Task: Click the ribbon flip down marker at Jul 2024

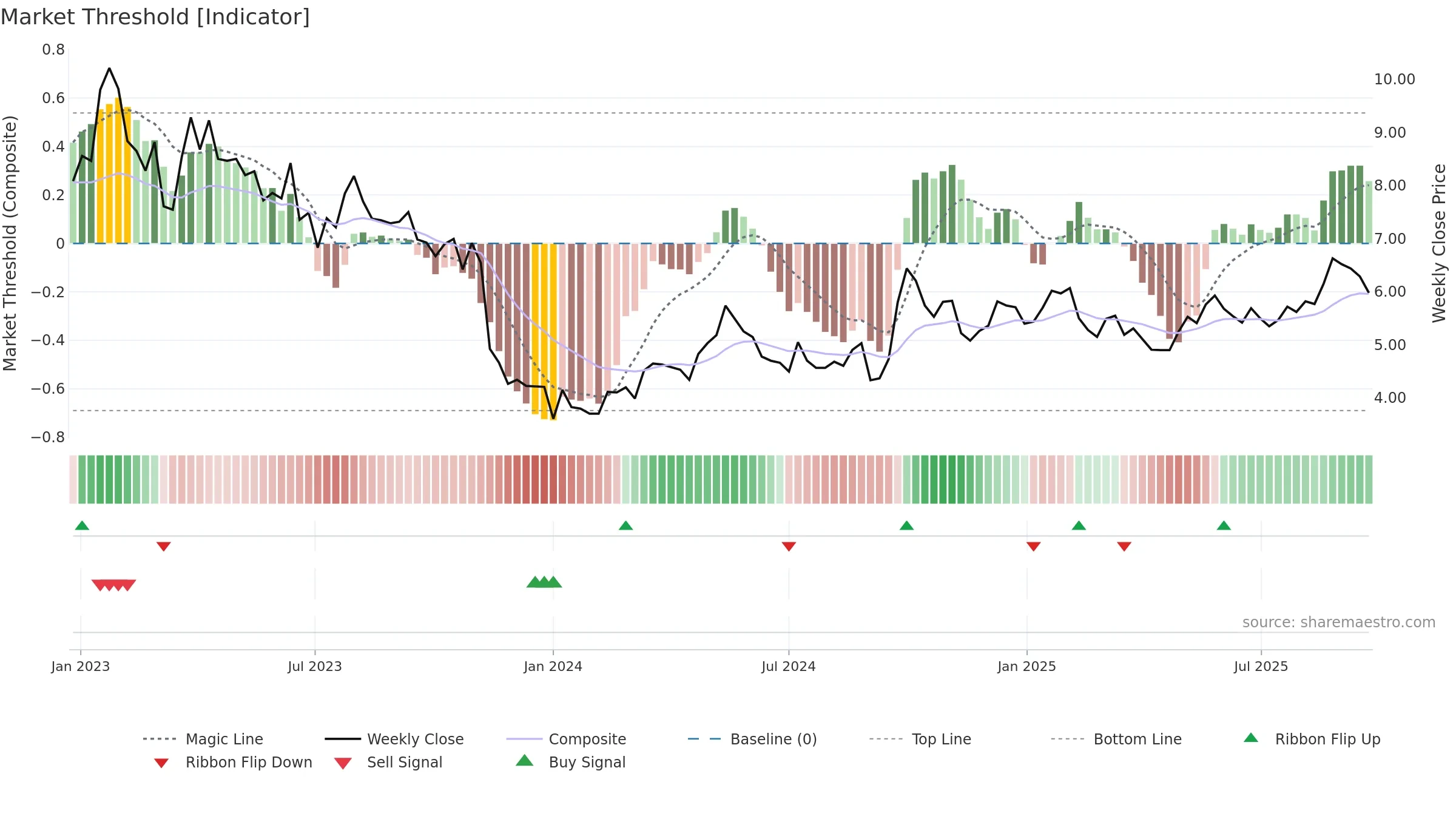Action: (x=789, y=547)
